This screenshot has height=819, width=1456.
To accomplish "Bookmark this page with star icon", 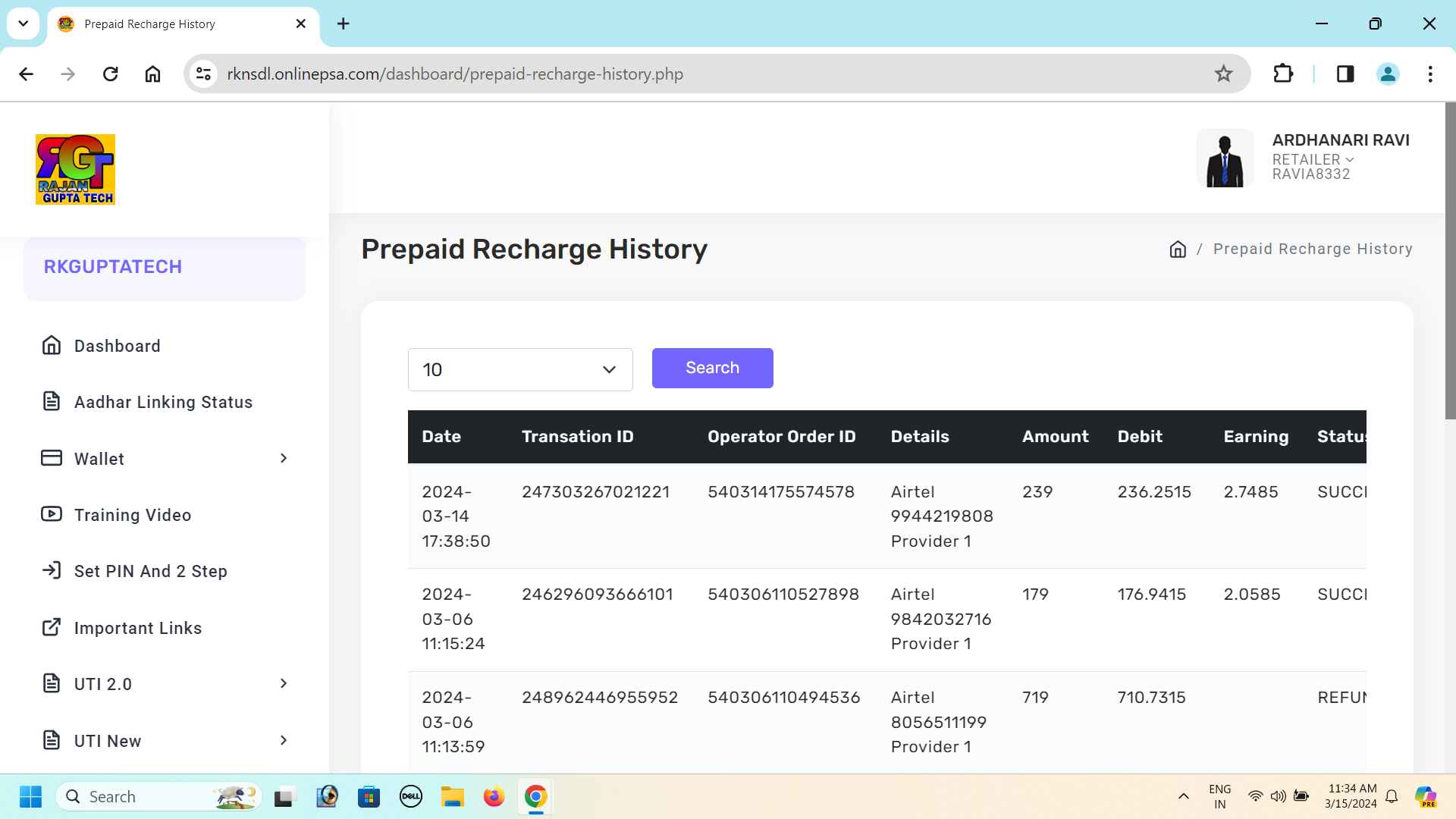I will 1223,74.
